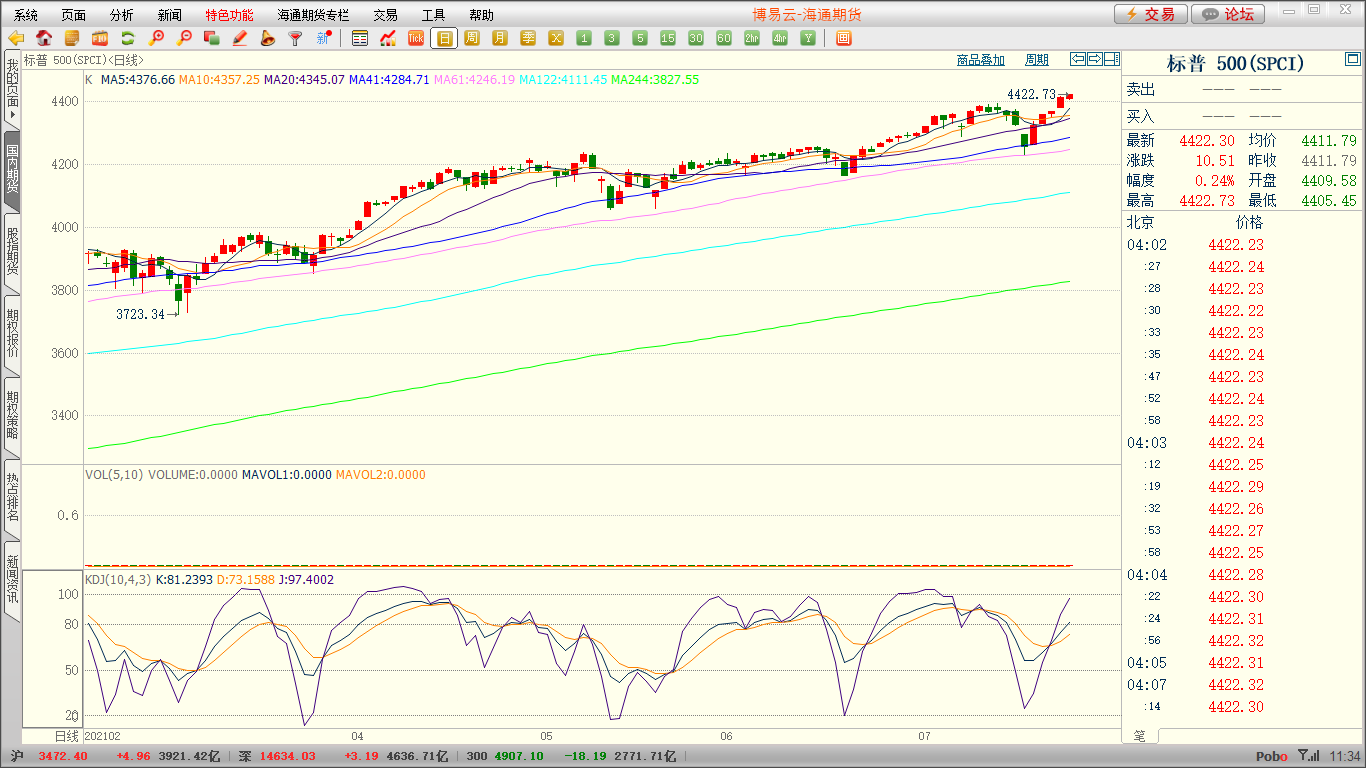Select the 笔 tick tab at bottom right

tap(1140, 735)
